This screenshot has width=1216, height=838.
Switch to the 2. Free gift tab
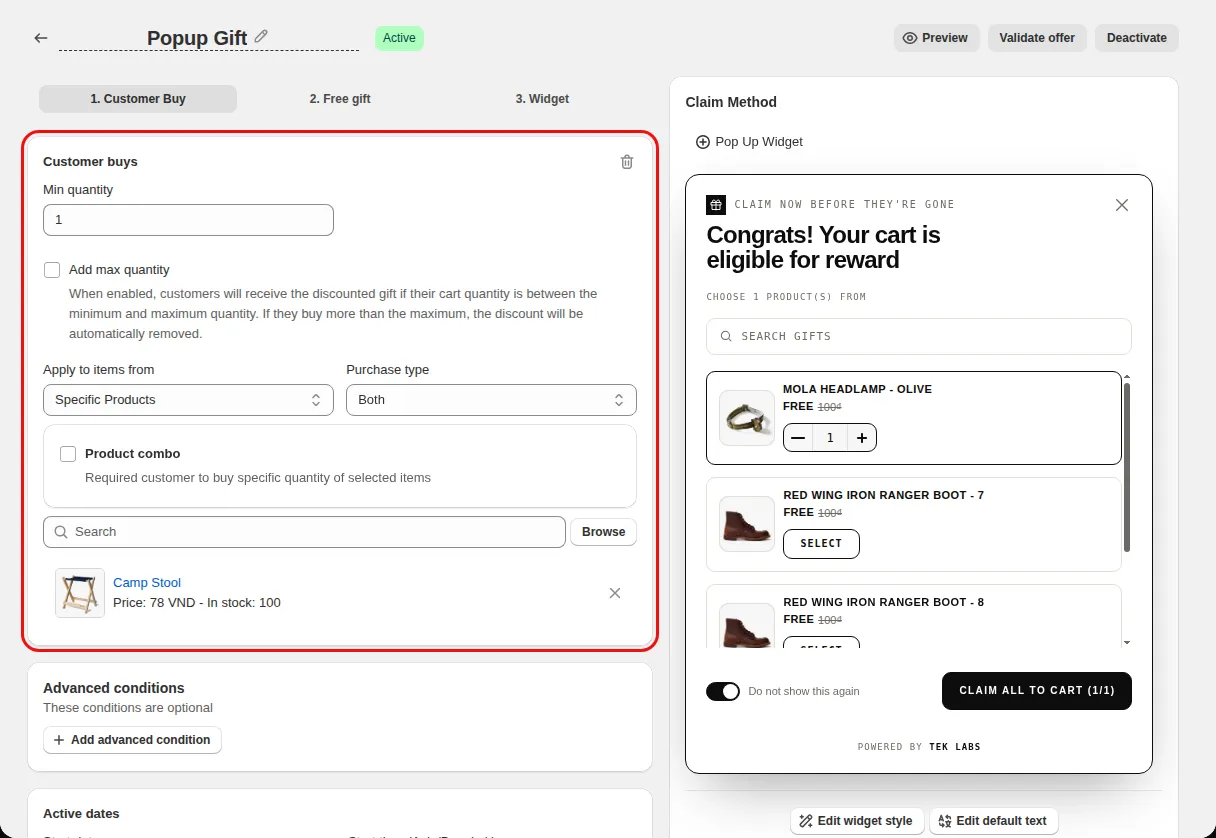(340, 99)
